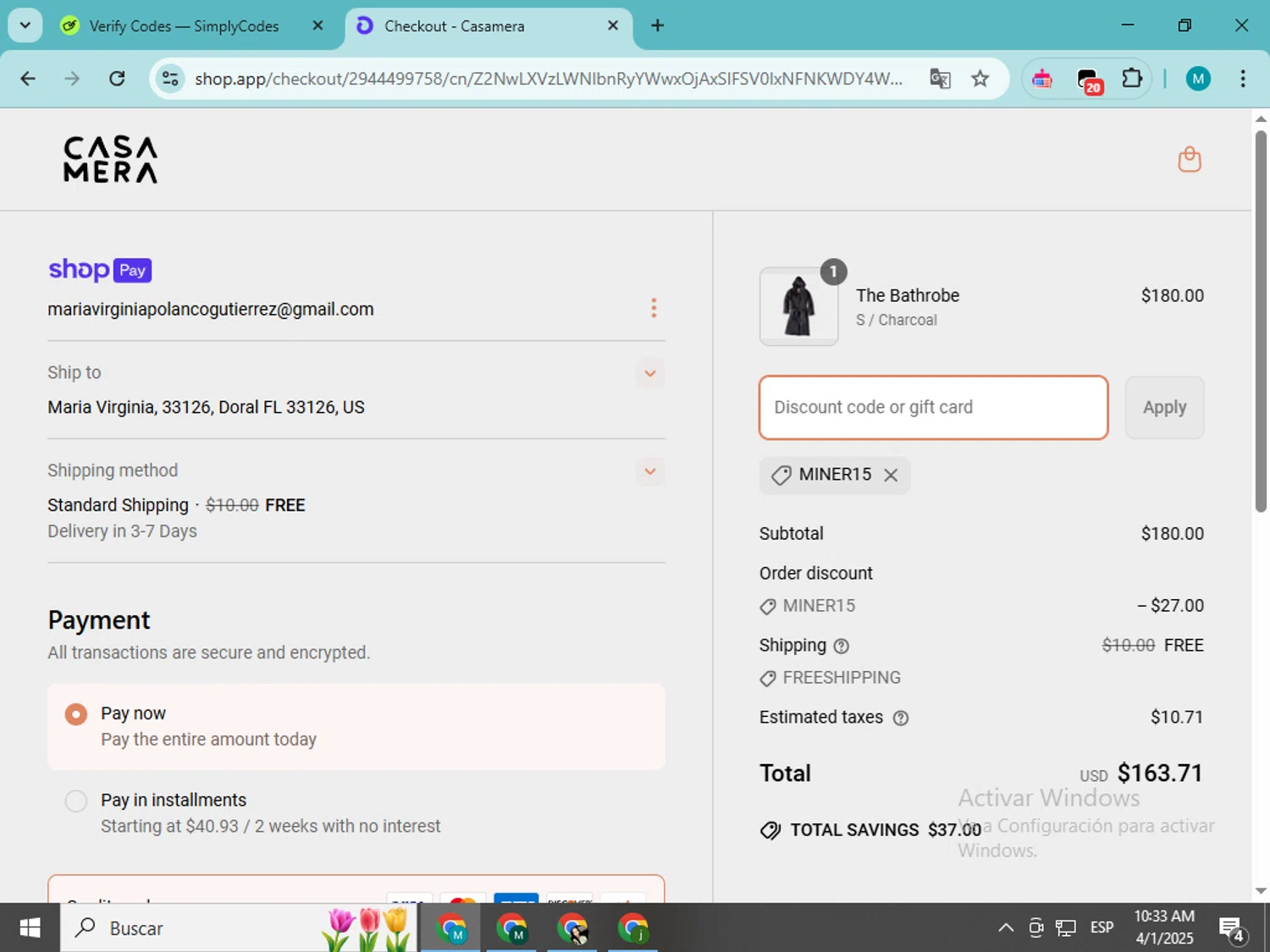Viewport: 1270px width, 952px height.
Task: Click the scrollbar down arrow
Action: 1261,890
